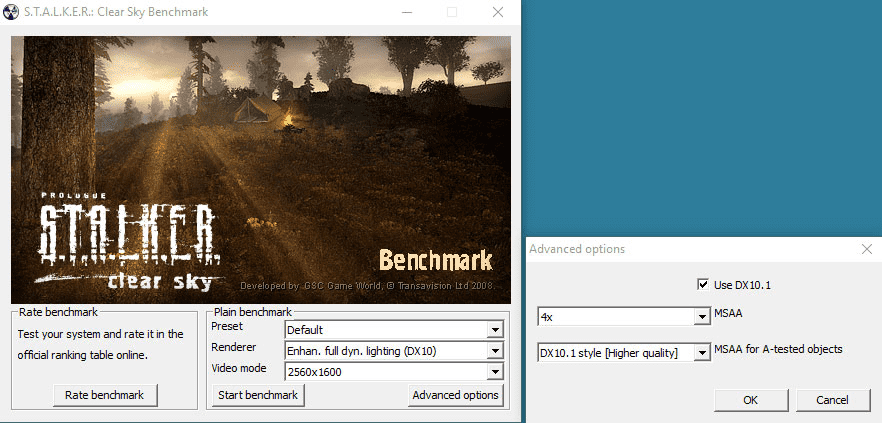
Task: Click the Plain benchmark group label
Action: (x=253, y=312)
